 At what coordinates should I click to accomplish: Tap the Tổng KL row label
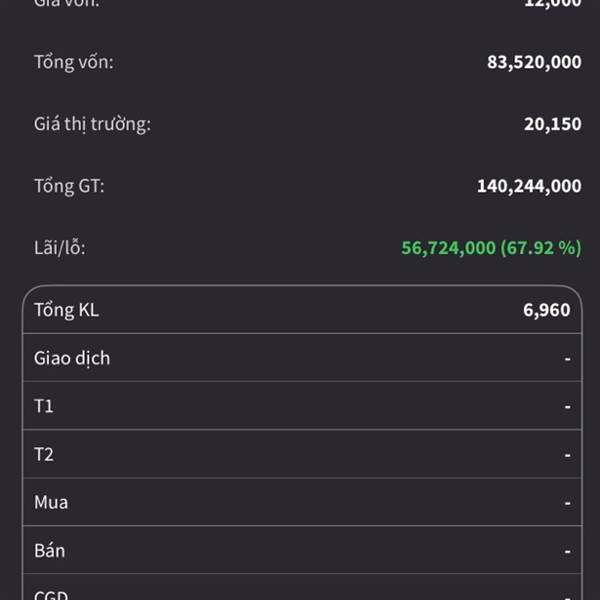pos(66,310)
